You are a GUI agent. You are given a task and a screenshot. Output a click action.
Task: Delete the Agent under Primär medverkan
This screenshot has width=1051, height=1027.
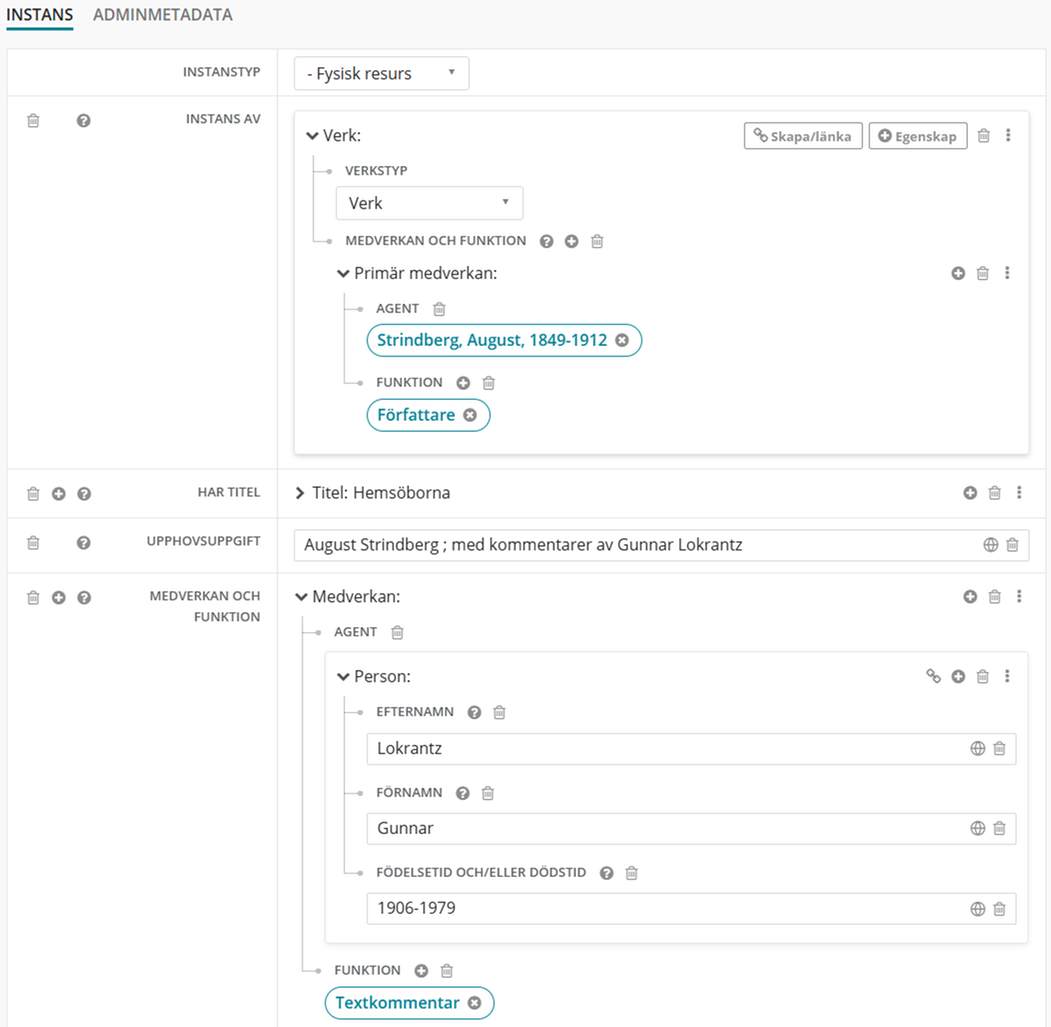pyautogui.click(x=439, y=309)
